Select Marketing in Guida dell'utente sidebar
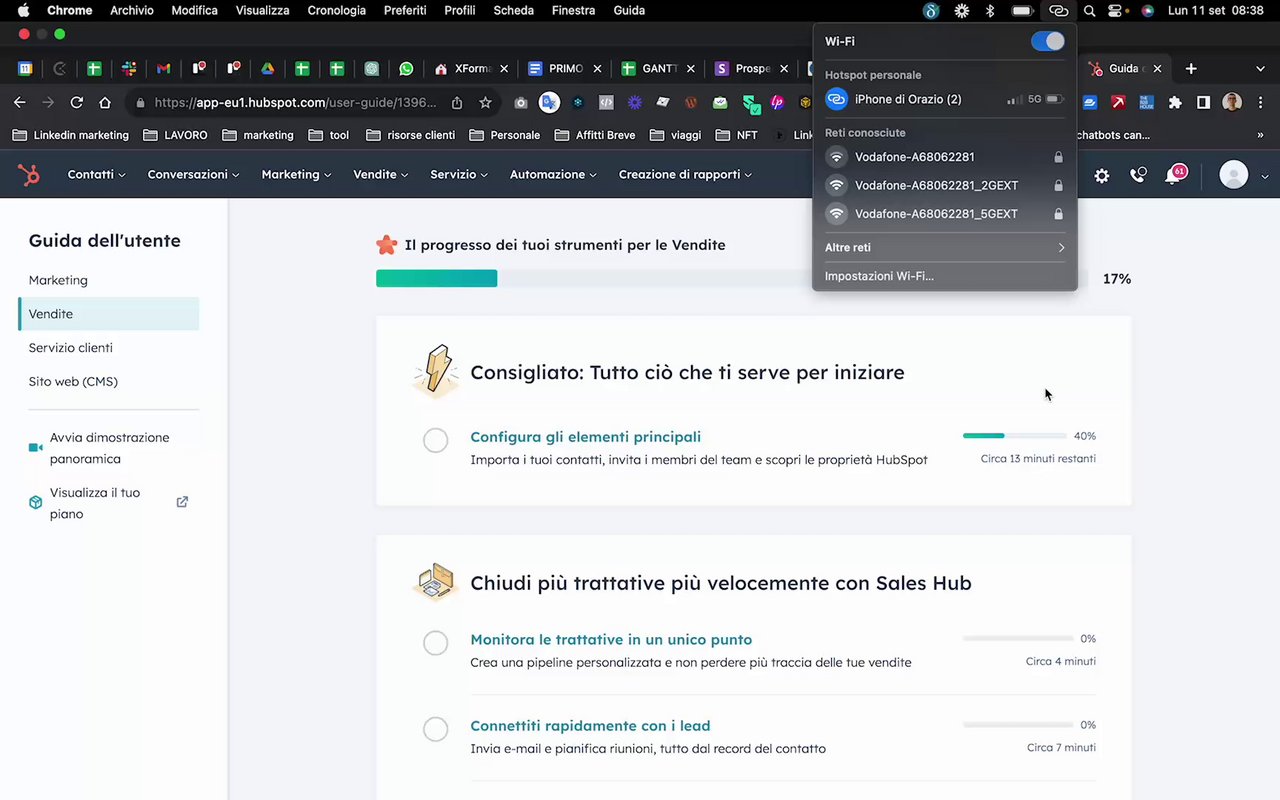 tap(58, 280)
